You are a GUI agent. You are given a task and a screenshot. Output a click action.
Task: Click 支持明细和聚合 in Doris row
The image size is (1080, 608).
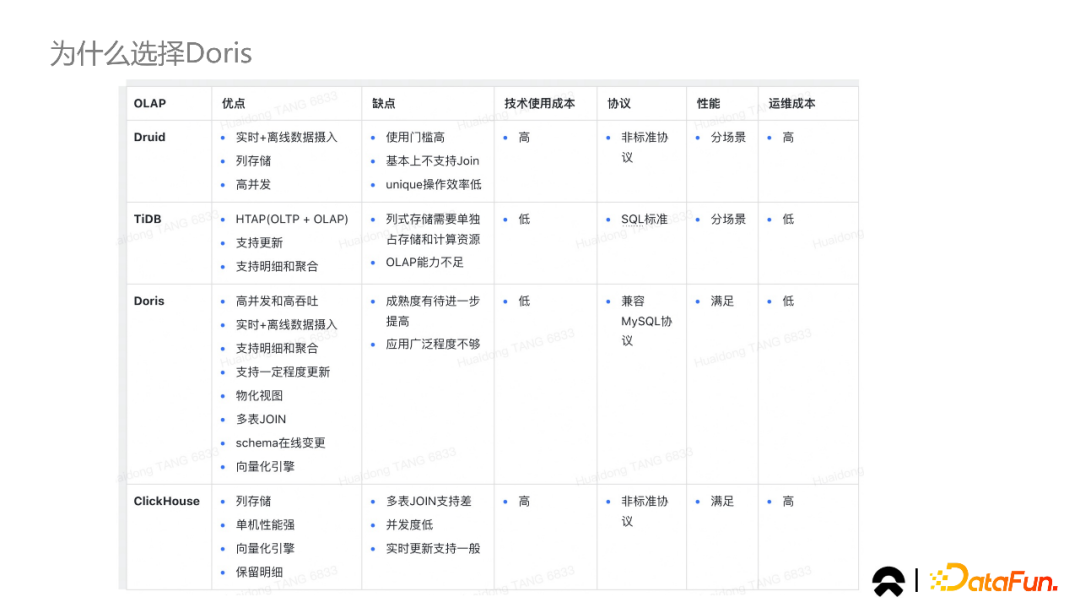pyautogui.click(x=277, y=348)
